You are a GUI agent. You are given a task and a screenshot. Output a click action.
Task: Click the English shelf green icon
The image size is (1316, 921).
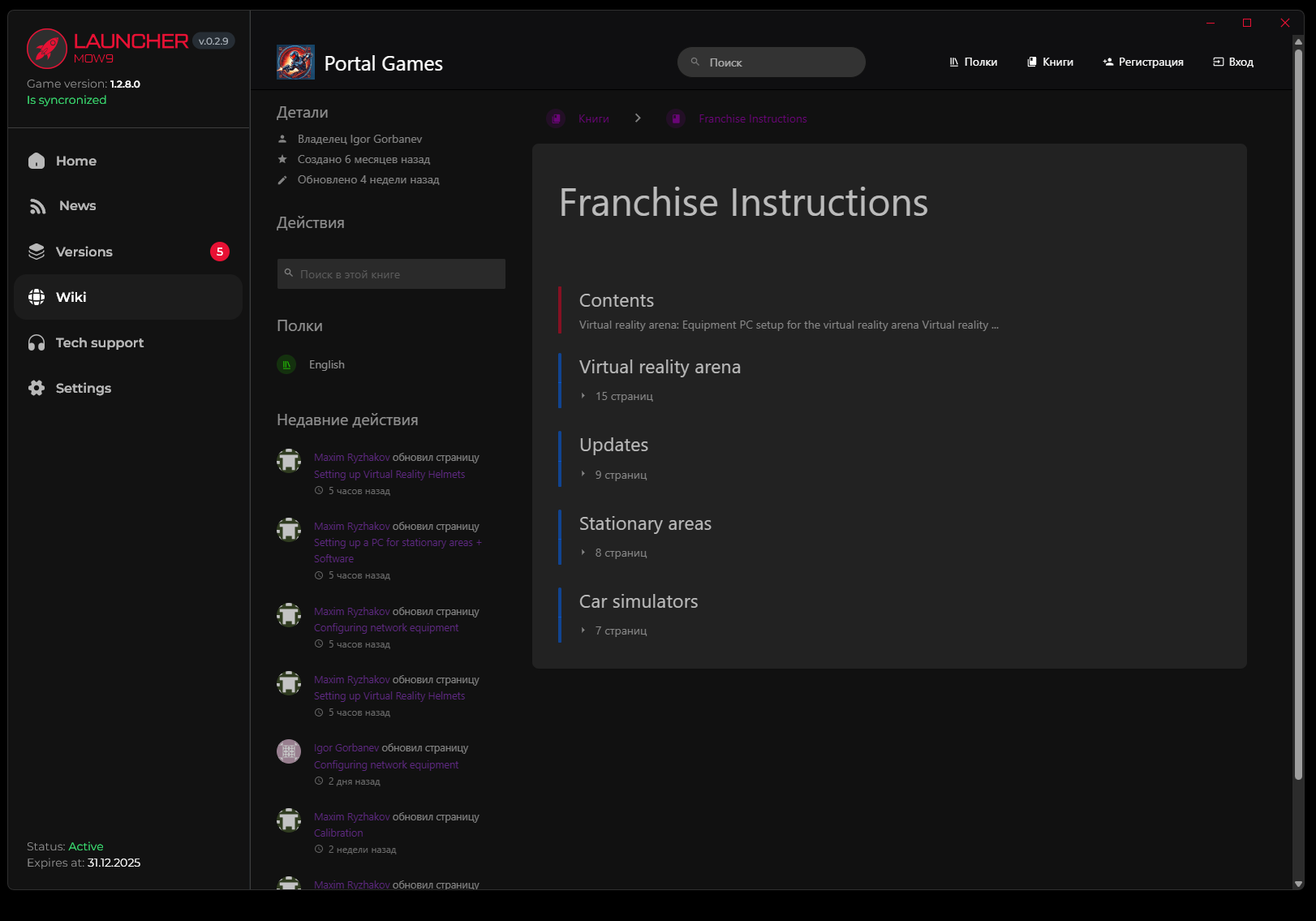286,364
